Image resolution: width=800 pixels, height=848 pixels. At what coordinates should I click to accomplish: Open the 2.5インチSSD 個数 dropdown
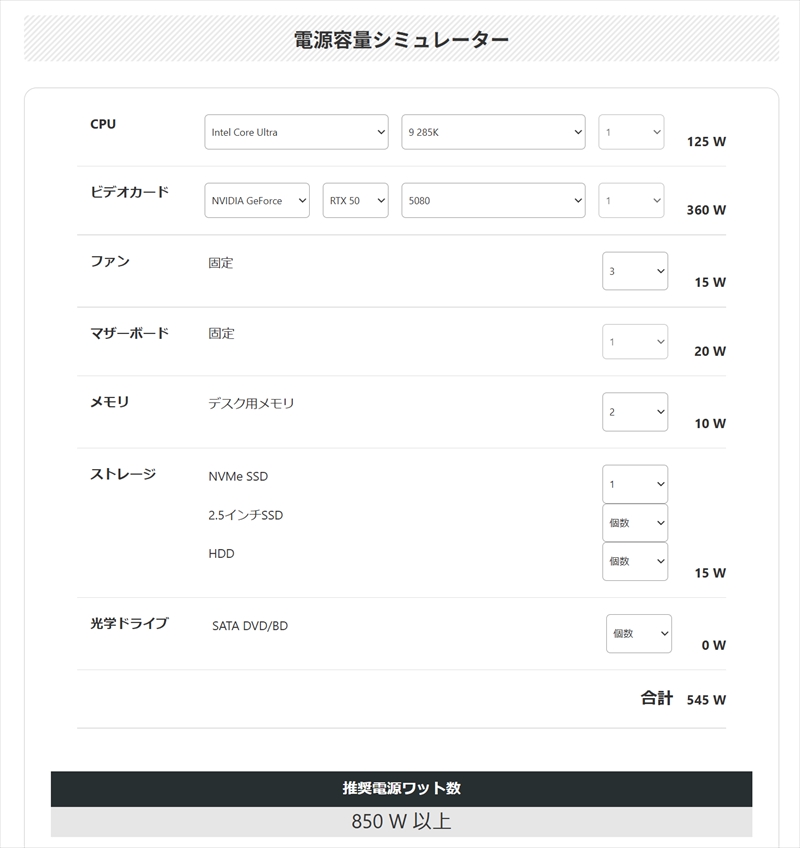point(635,523)
